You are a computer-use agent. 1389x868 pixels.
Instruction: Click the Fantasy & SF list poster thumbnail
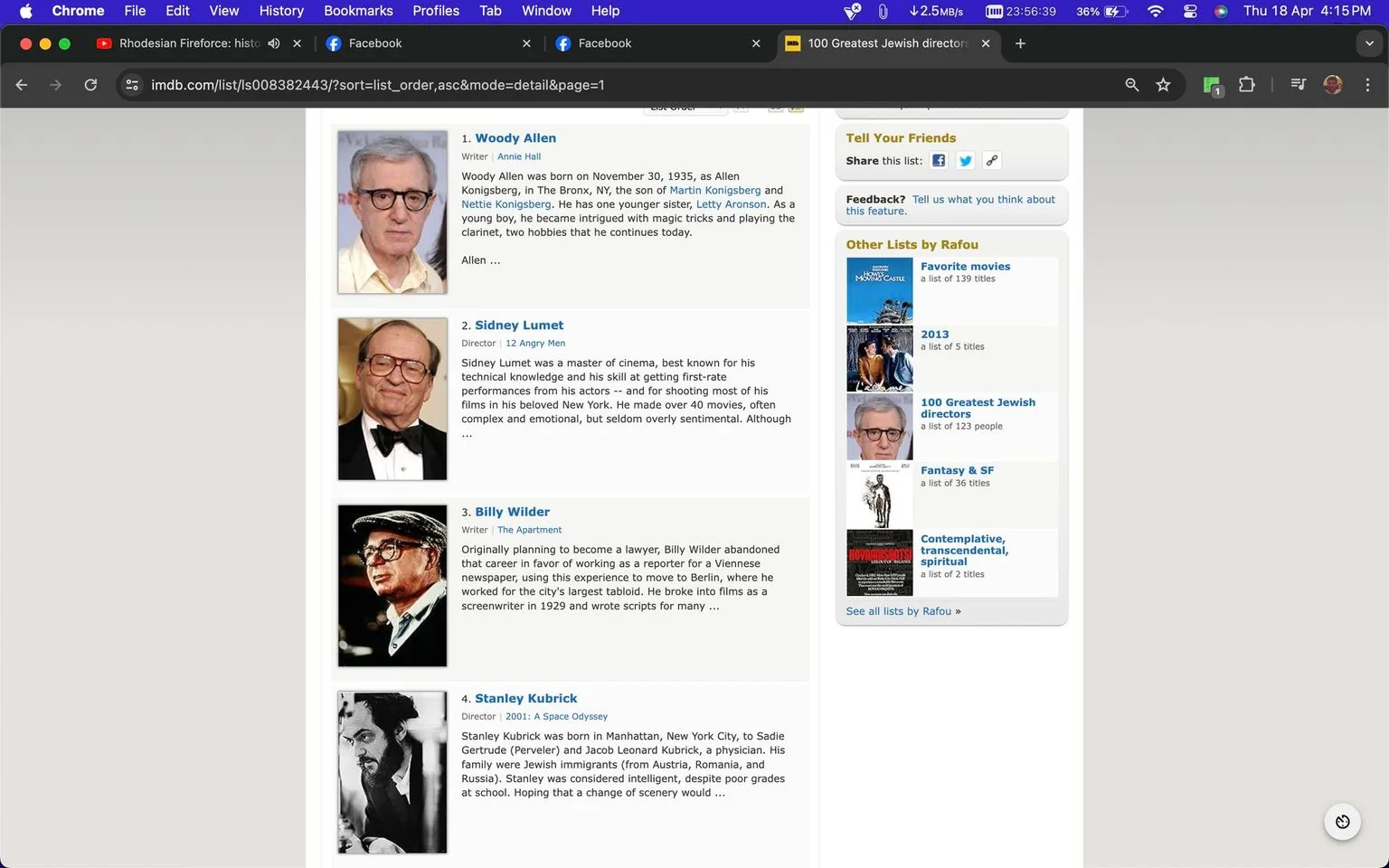(879, 495)
